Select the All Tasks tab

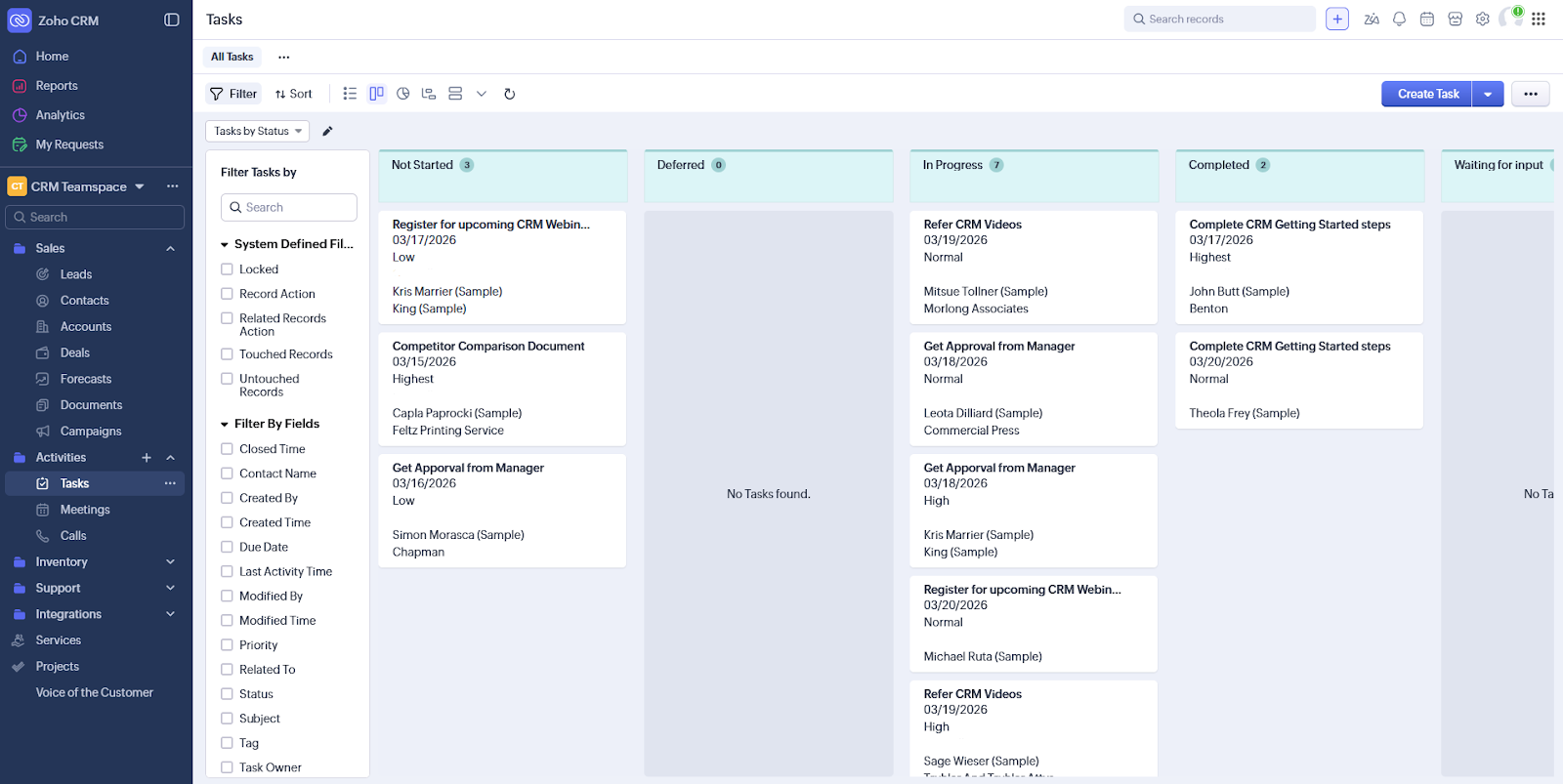pyautogui.click(x=232, y=57)
